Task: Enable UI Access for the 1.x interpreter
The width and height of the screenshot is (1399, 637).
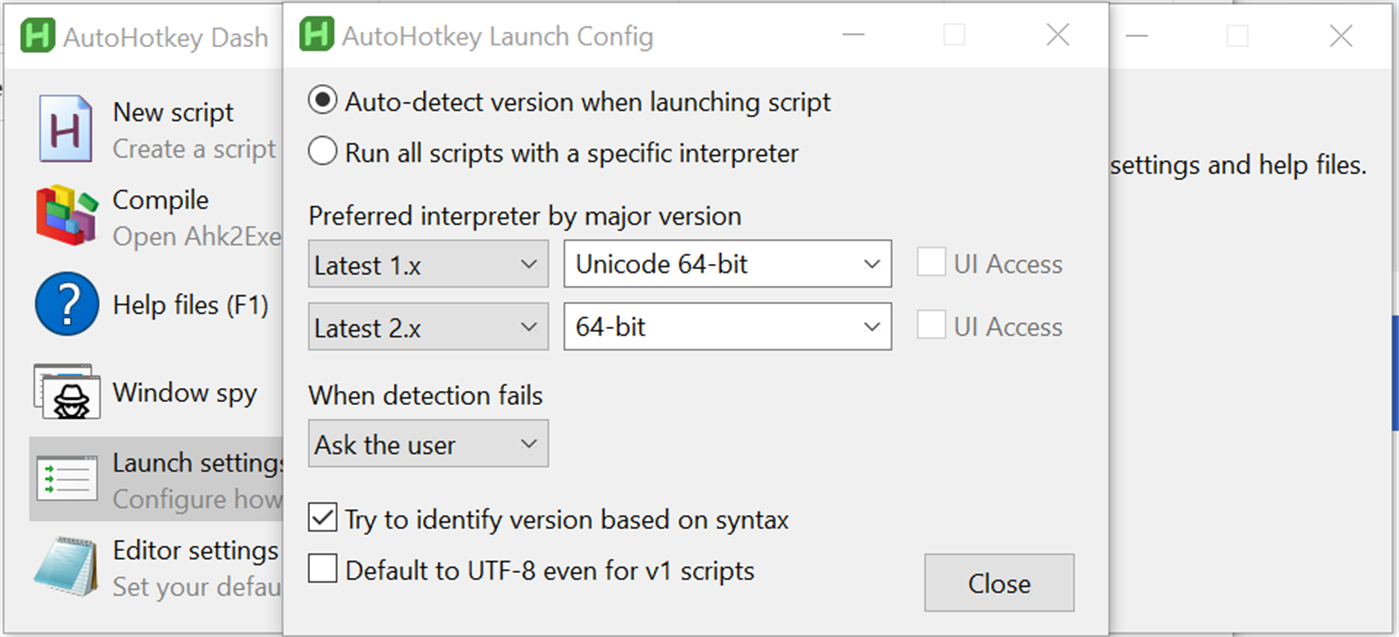Action: pos(932,262)
